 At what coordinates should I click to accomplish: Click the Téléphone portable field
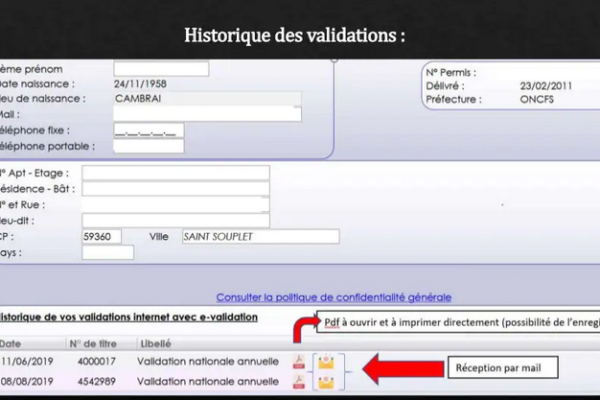point(148,147)
